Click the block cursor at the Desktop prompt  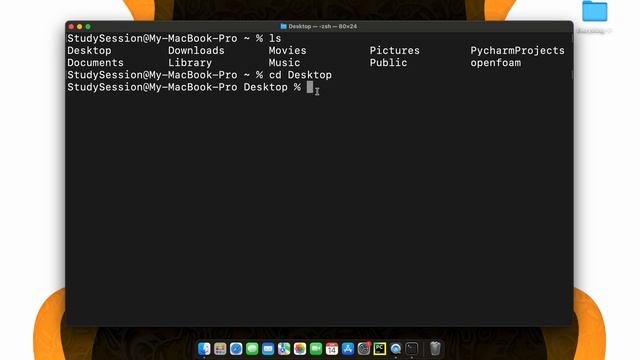[310, 87]
